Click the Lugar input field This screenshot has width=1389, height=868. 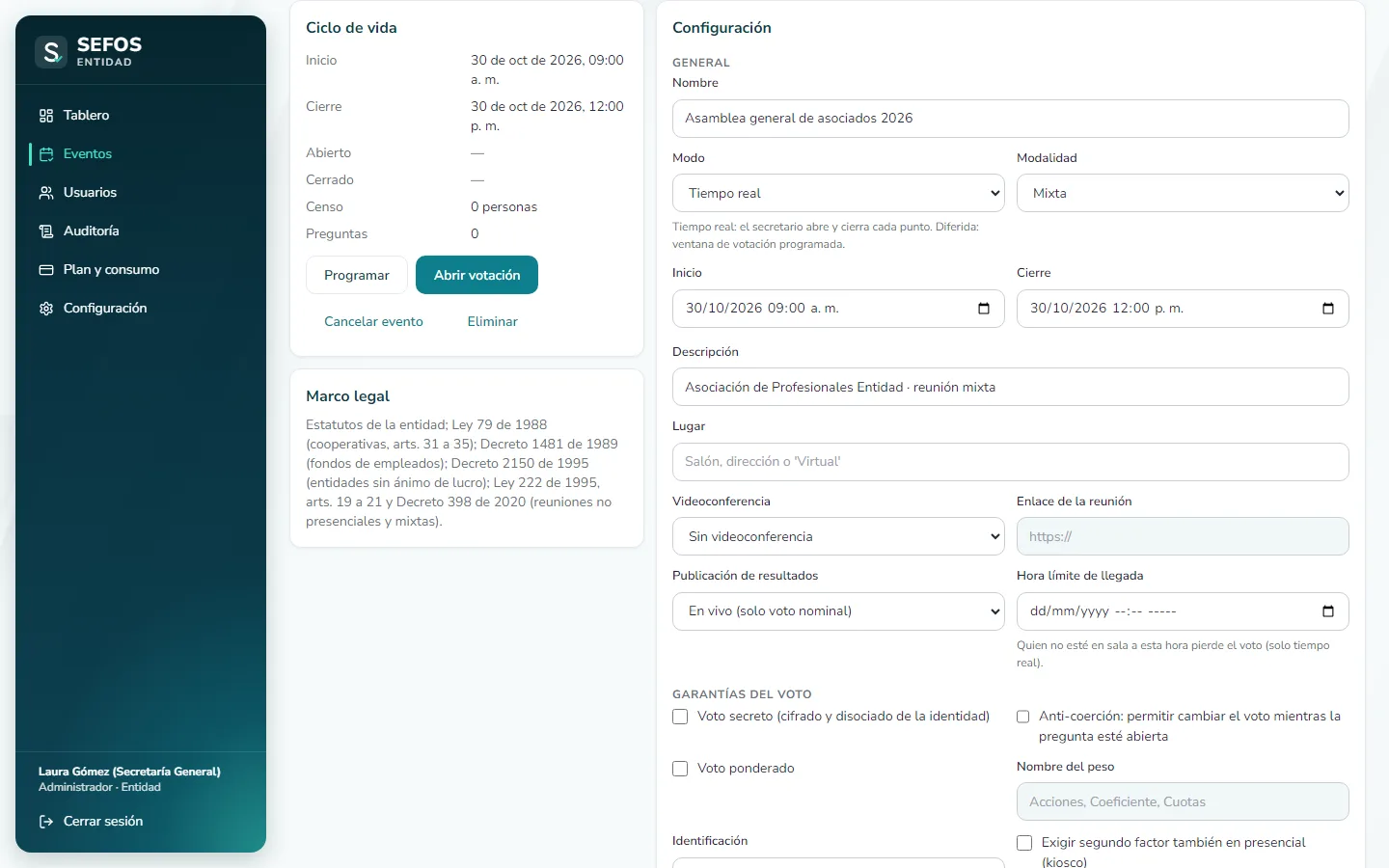click(1011, 462)
